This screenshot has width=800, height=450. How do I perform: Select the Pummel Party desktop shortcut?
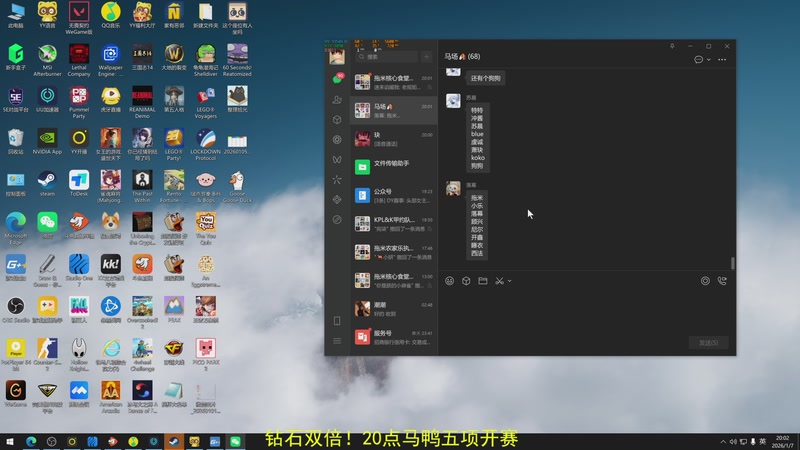(79, 103)
